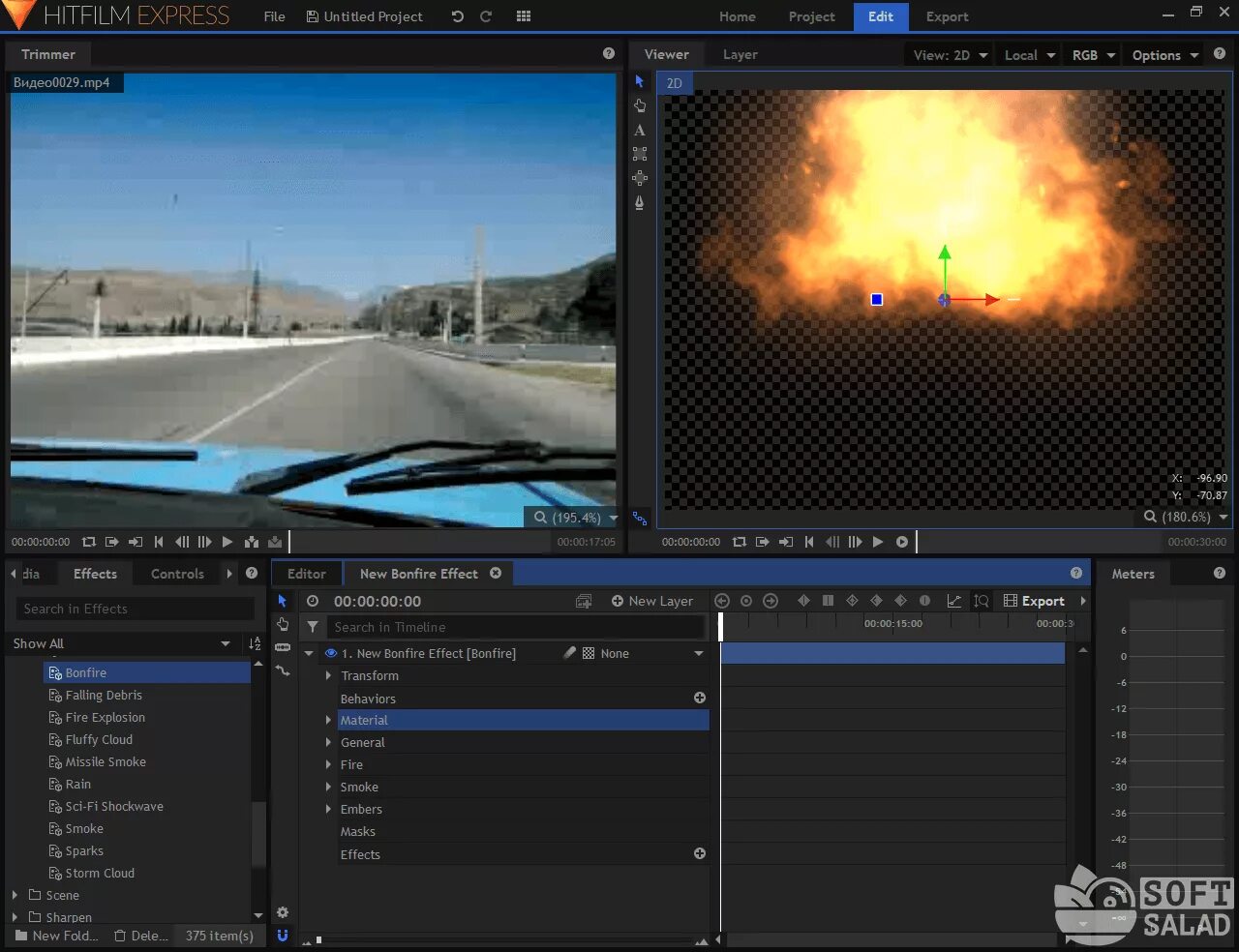Open the RGB channels dropdown

(1094, 55)
